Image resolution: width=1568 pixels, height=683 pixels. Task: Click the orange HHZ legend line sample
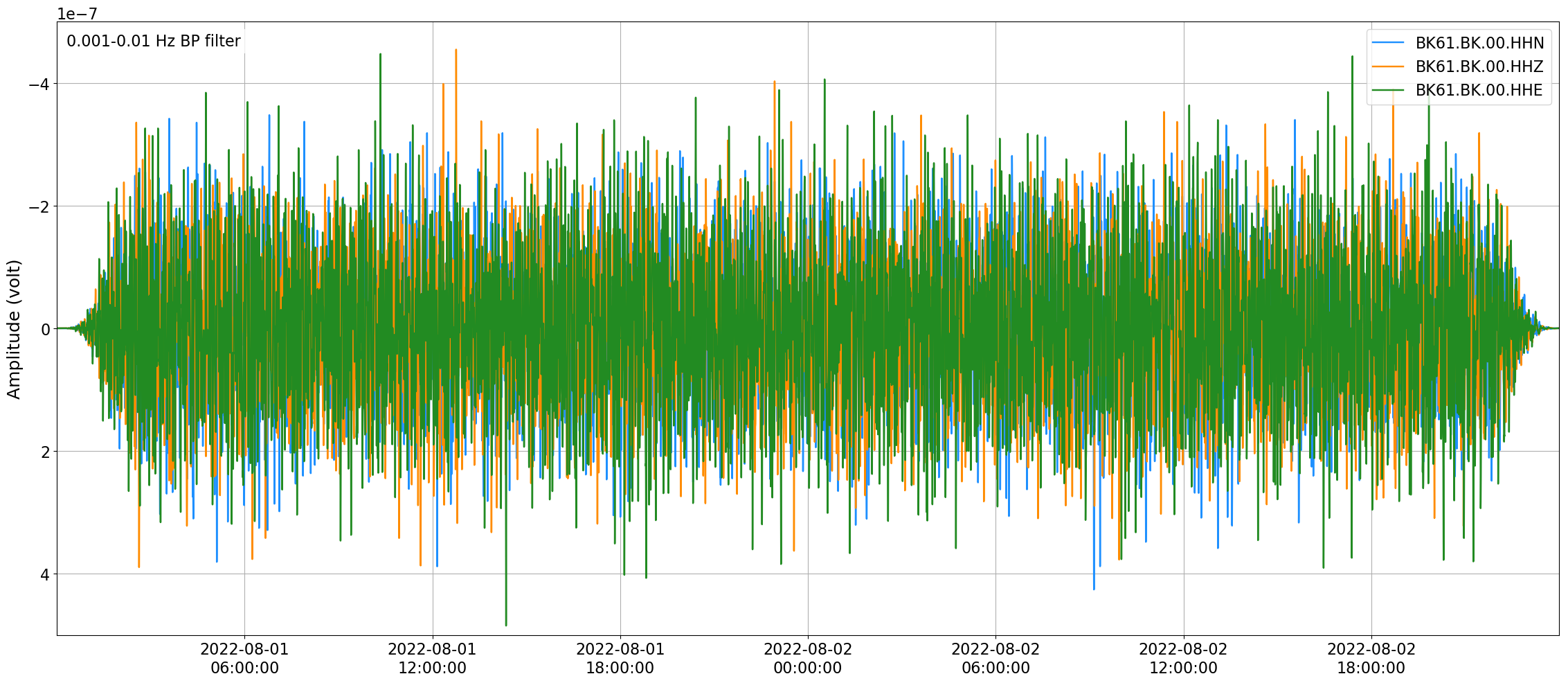(x=1388, y=66)
